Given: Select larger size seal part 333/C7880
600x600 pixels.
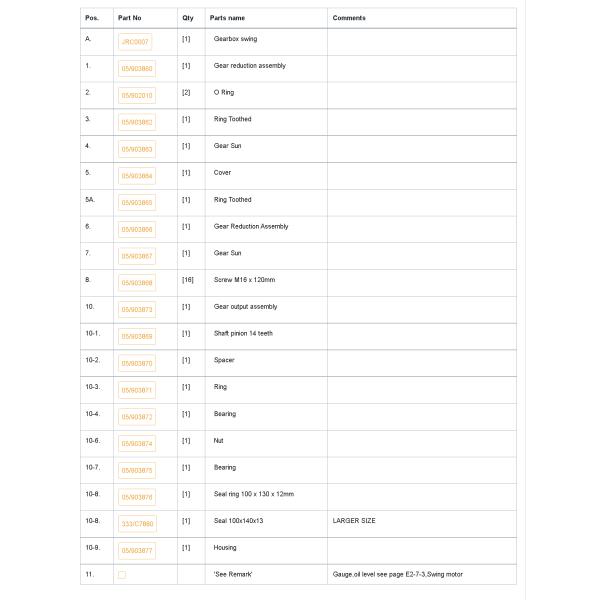Looking at the screenshot, I should click(x=137, y=524).
